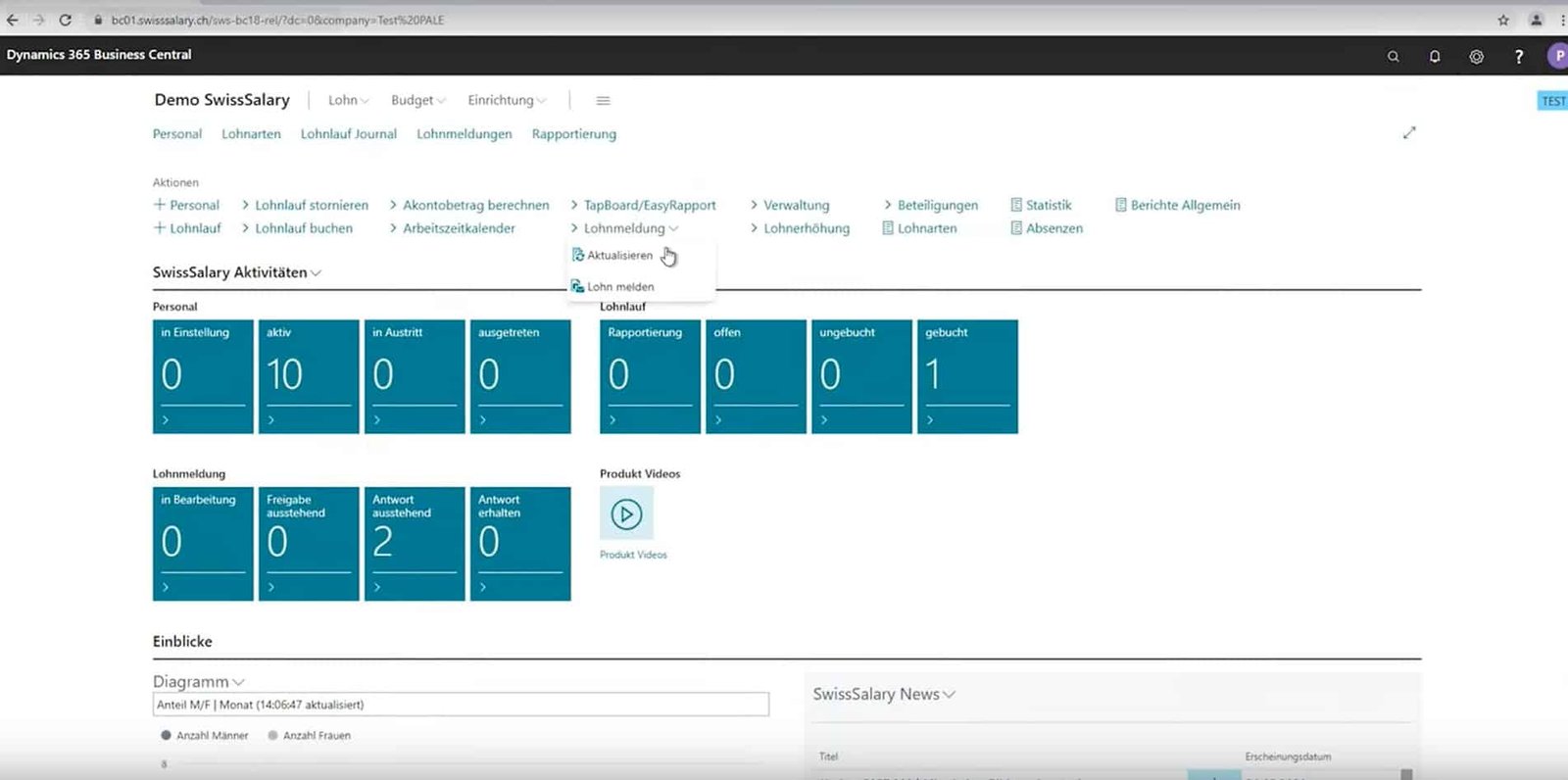Play the Produkt Videos tile
This screenshot has width=1568, height=780.
point(626,513)
